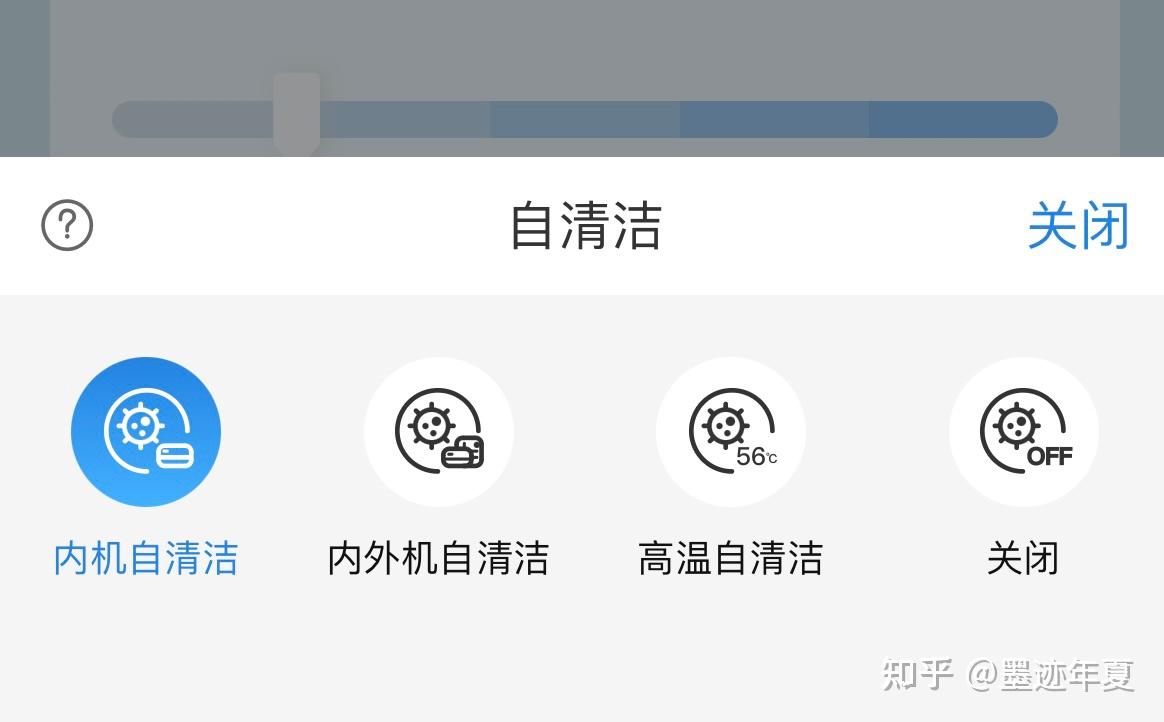Choose the 内外机自清洁 germ icon
The height and width of the screenshot is (722, 1164).
pos(439,432)
